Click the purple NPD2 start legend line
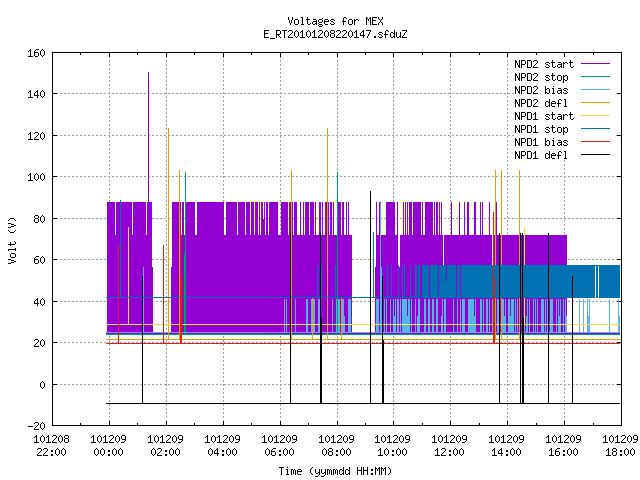 [x=595, y=64]
